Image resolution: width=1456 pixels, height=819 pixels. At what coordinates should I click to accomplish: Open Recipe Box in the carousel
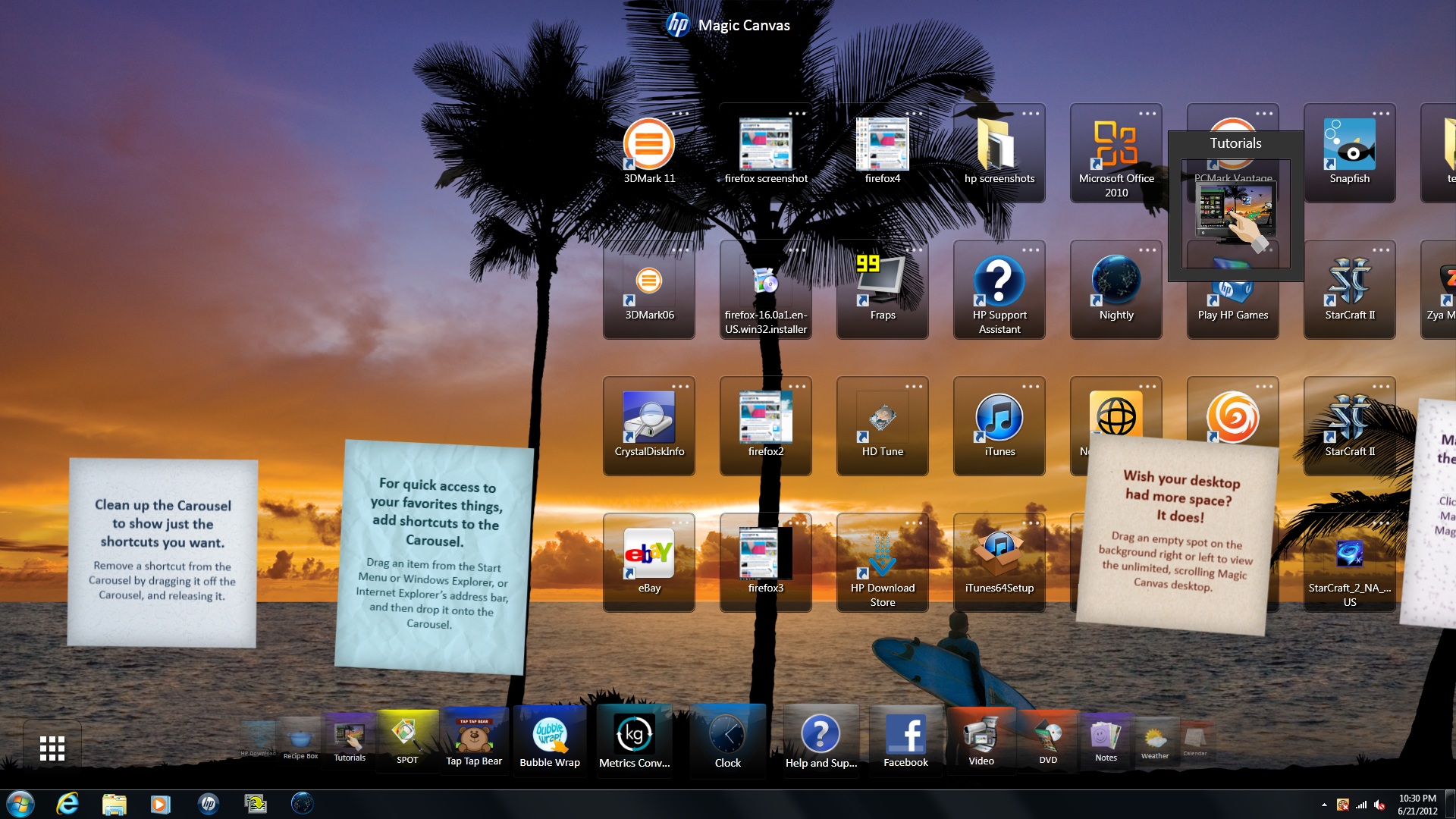tap(300, 742)
